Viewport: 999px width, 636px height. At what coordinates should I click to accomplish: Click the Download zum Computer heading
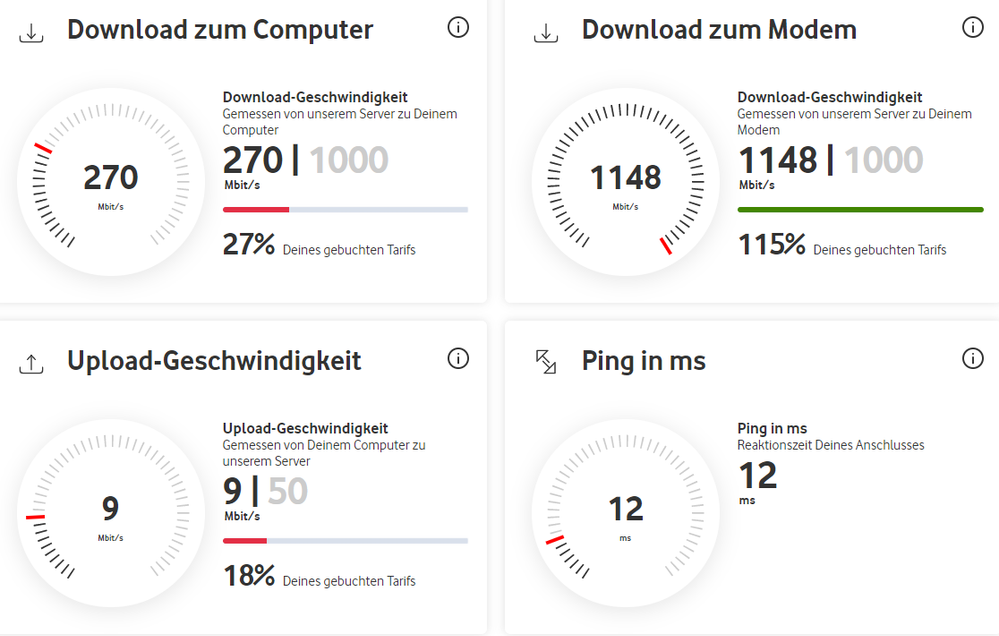pos(220,30)
